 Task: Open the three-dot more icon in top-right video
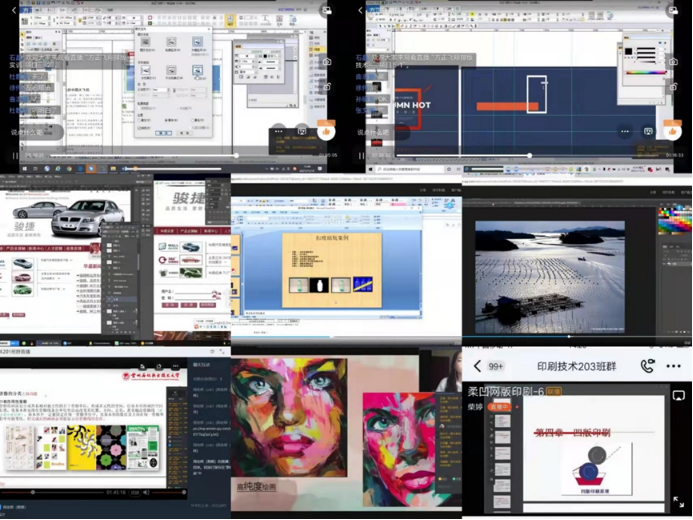coord(625,131)
